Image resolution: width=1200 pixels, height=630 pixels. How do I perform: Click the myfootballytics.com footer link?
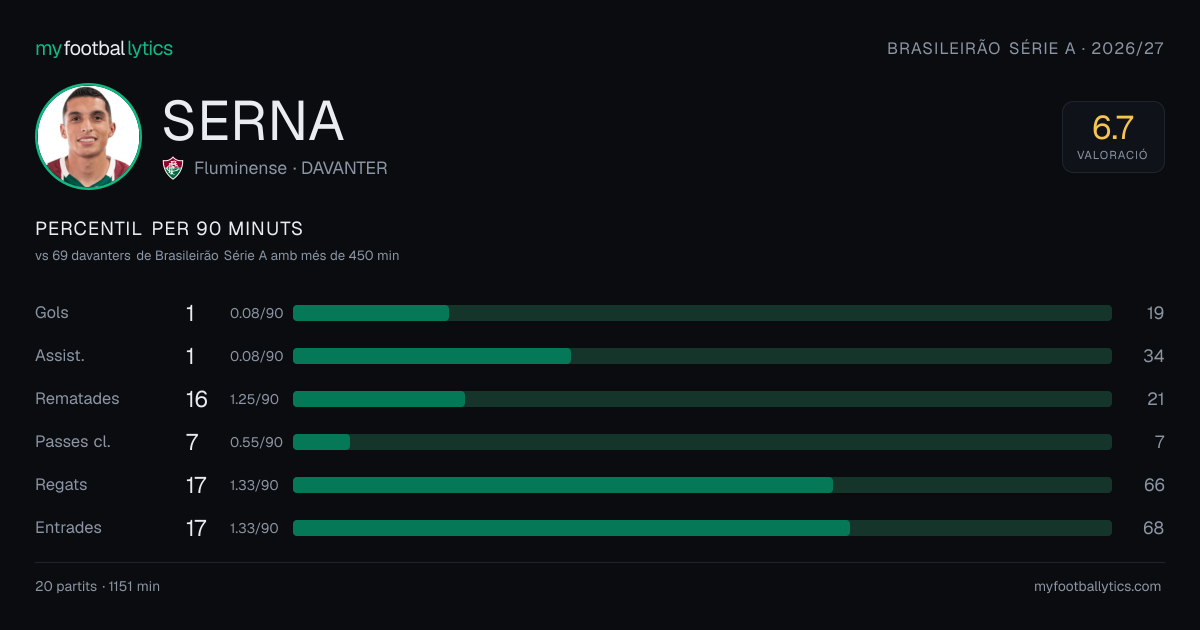click(1098, 586)
